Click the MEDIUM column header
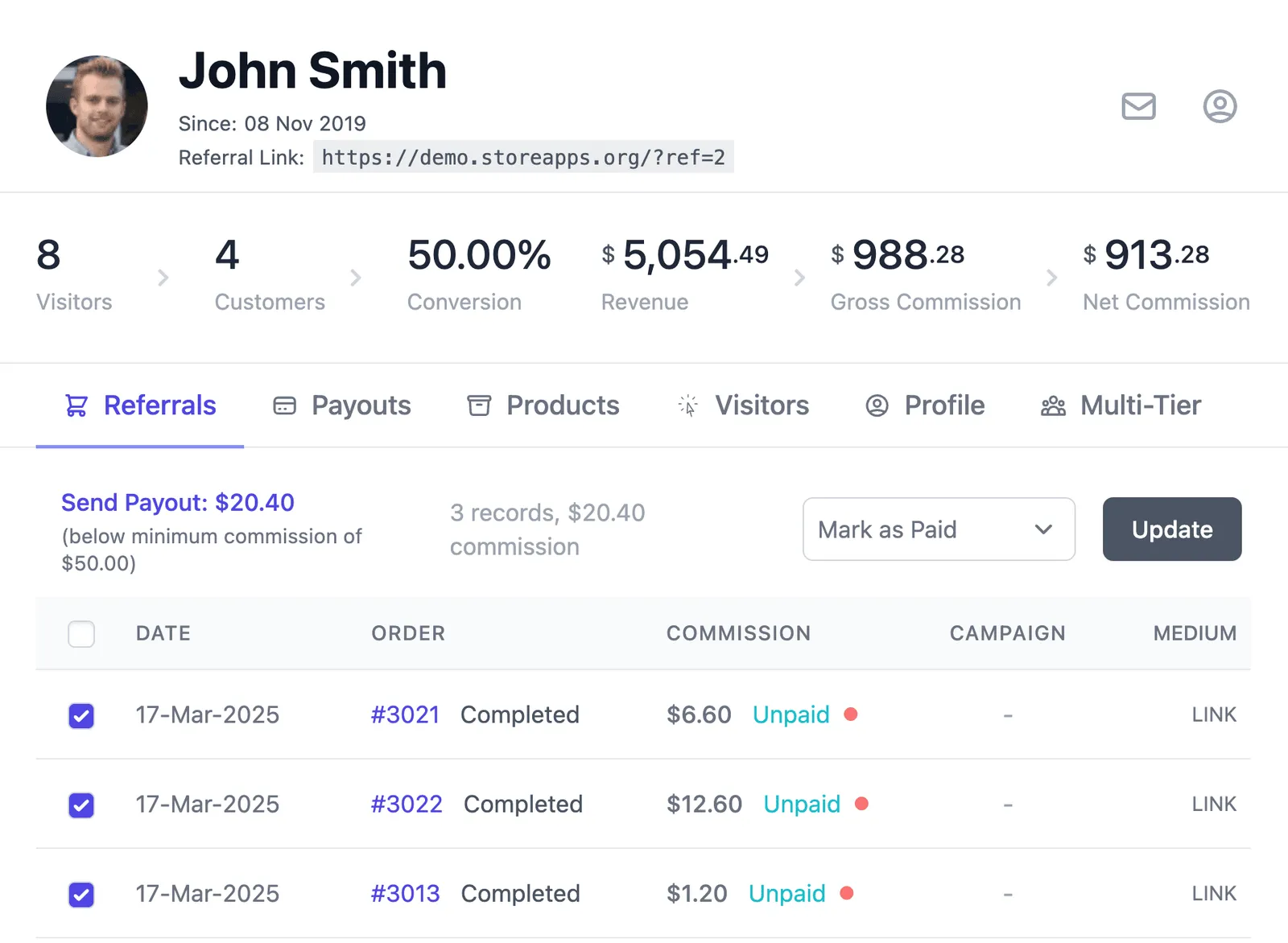The height and width of the screenshot is (943, 1288). [x=1195, y=633]
